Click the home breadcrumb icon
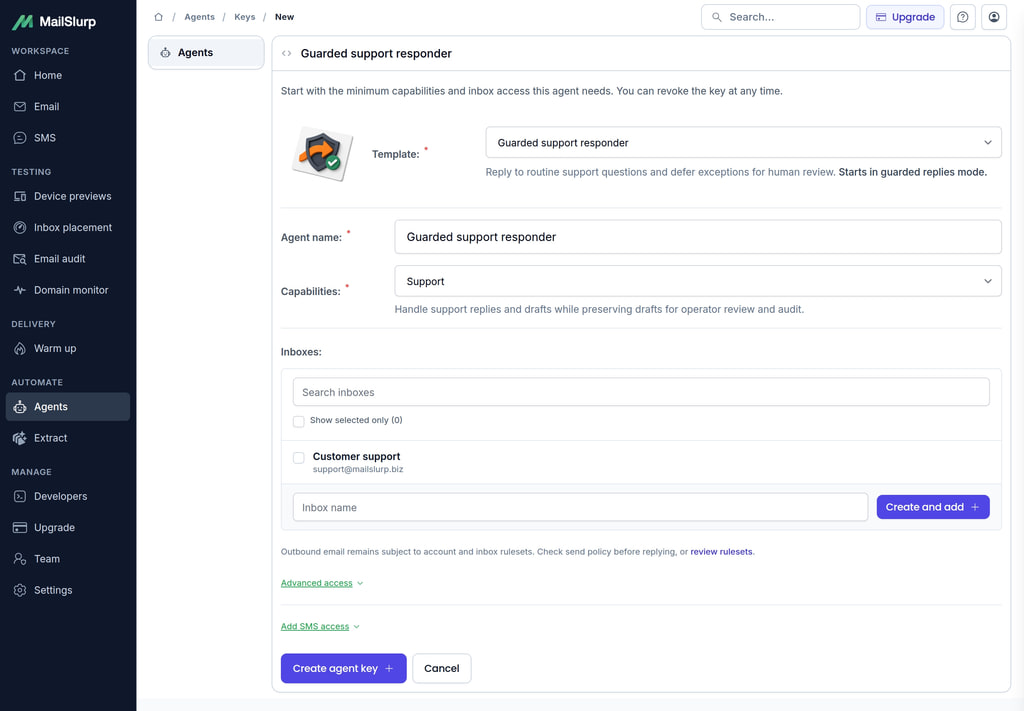The image size is (1024, 711). pos(158,17)
